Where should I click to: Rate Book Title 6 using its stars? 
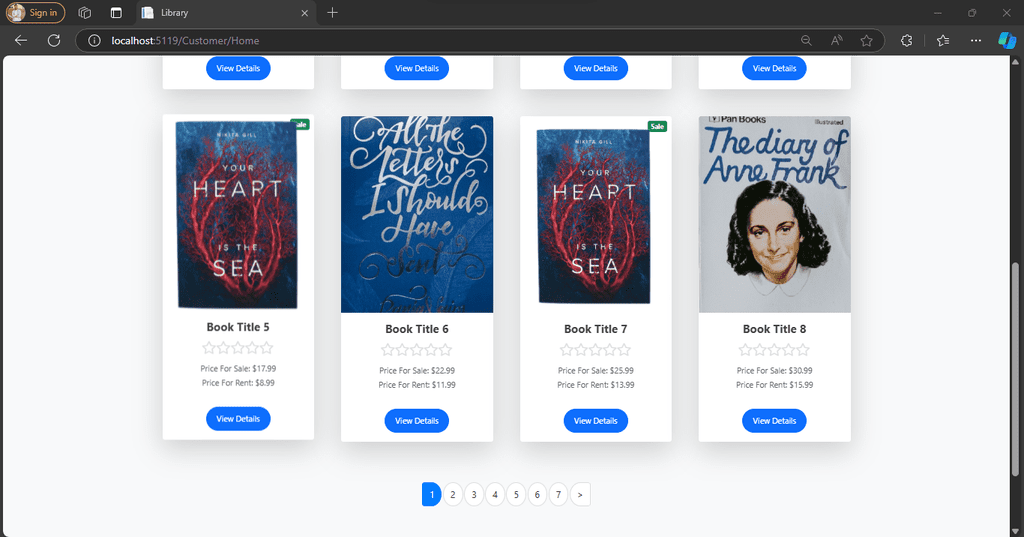(417, 350)
